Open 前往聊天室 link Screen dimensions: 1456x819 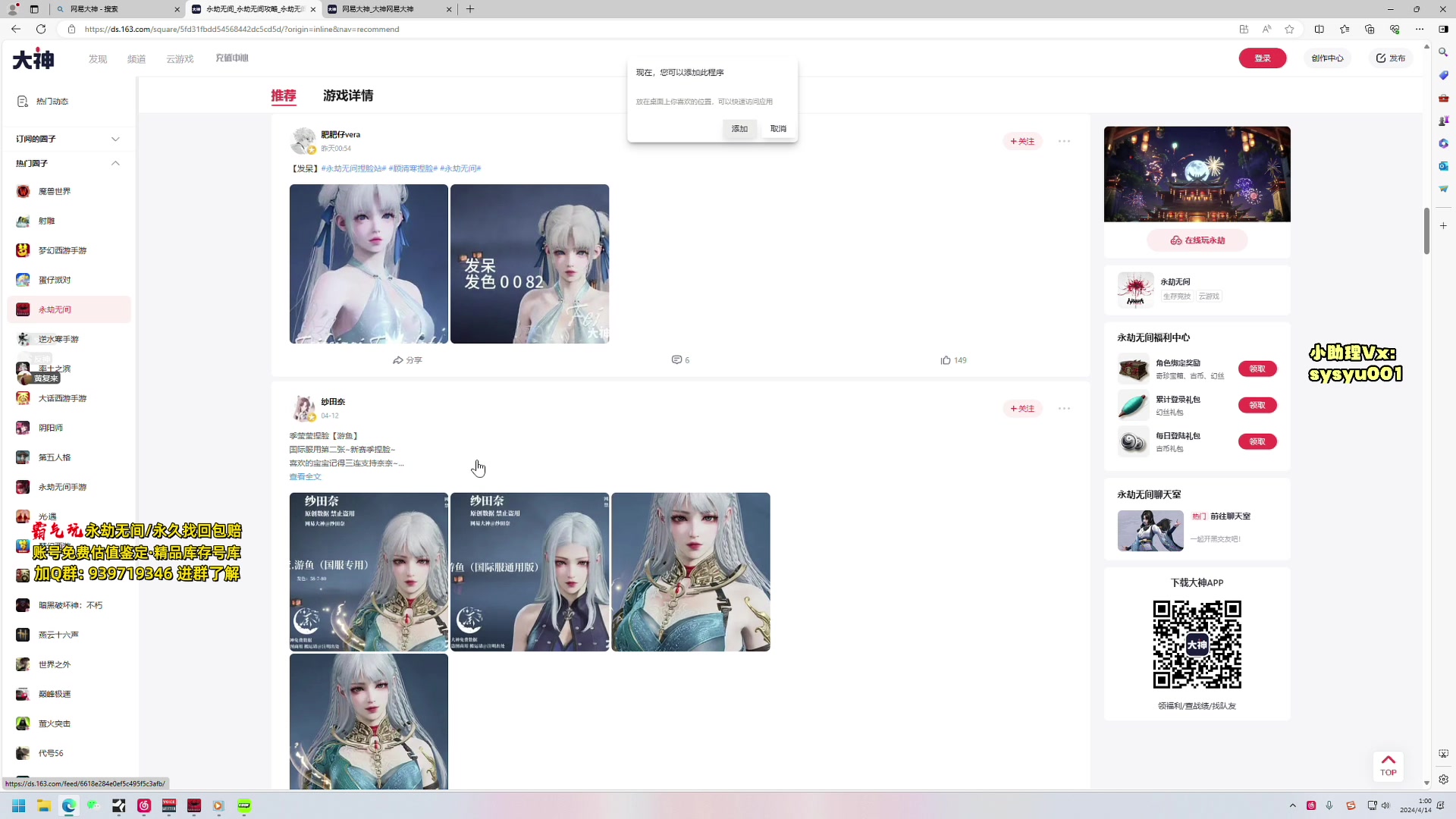1230,516
